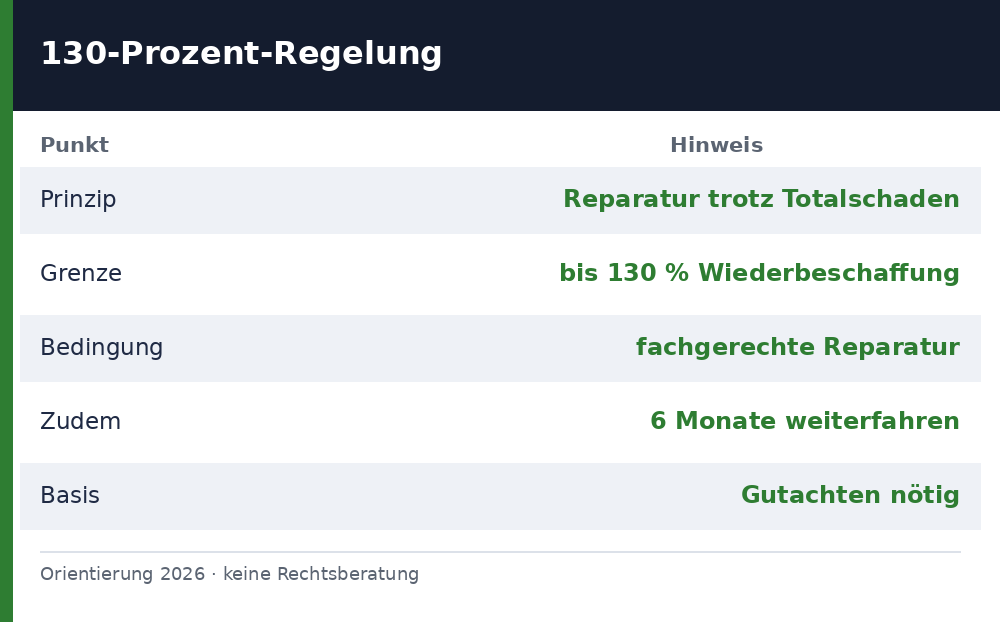The width and height of the screenshot is (1000, 622).
Task: Select the Hinweis column header
Action: 716,145
